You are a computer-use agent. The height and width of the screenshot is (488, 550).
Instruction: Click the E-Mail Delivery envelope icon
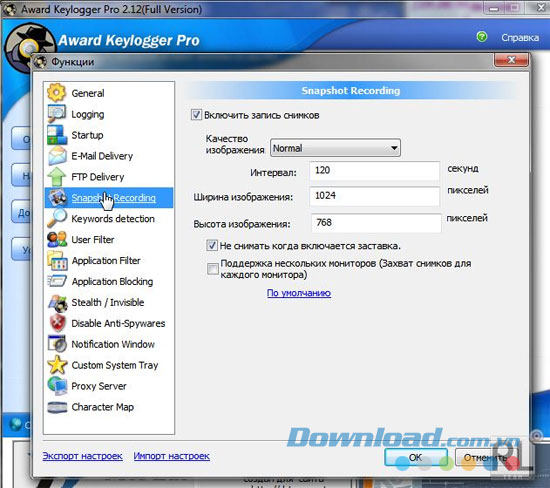coord(57,155)
